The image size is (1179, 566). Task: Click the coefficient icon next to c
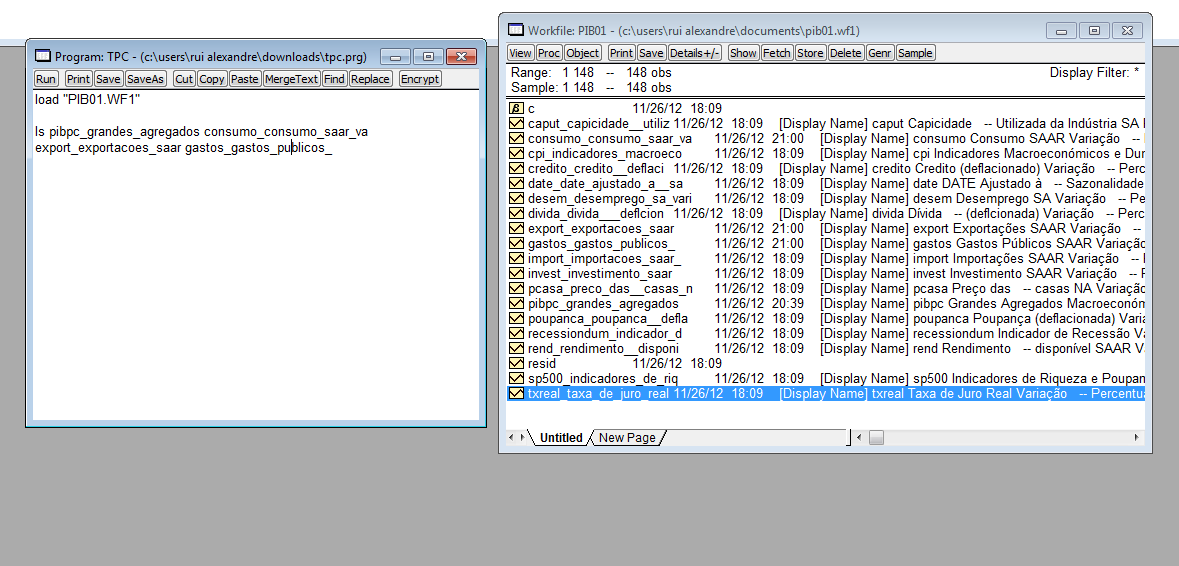(516, 108)
